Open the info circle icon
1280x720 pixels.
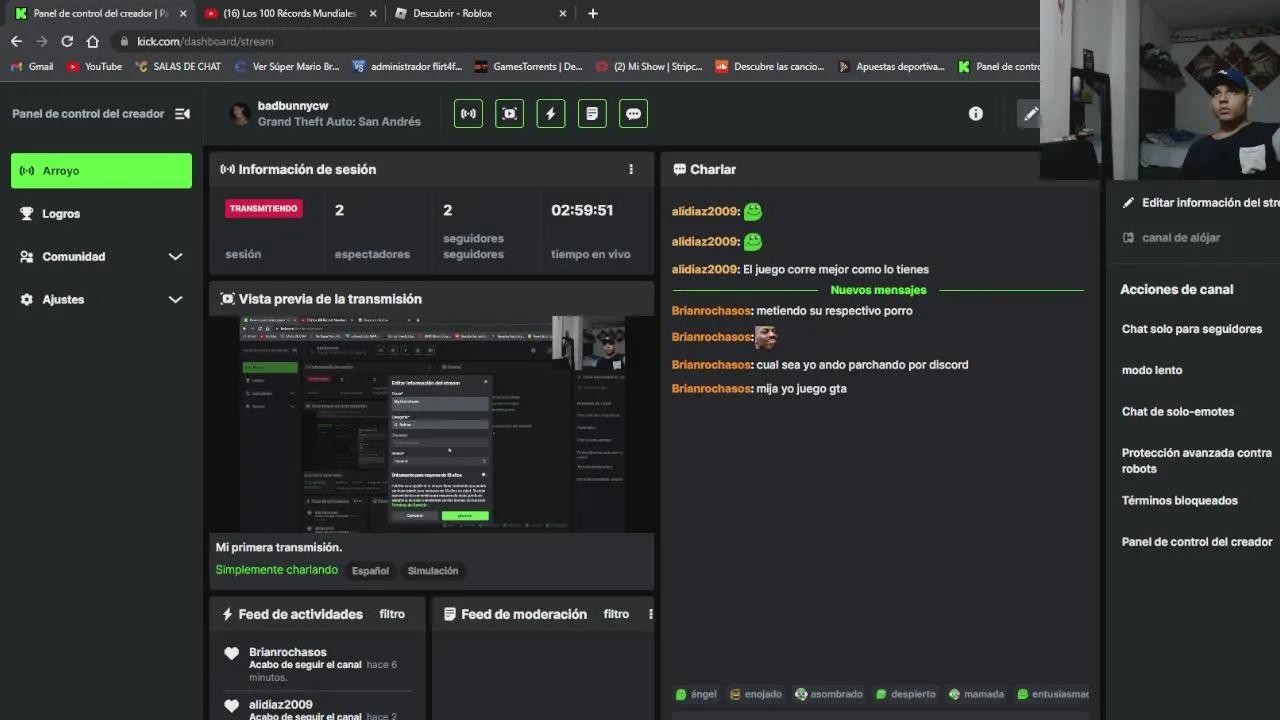[976, 114]
